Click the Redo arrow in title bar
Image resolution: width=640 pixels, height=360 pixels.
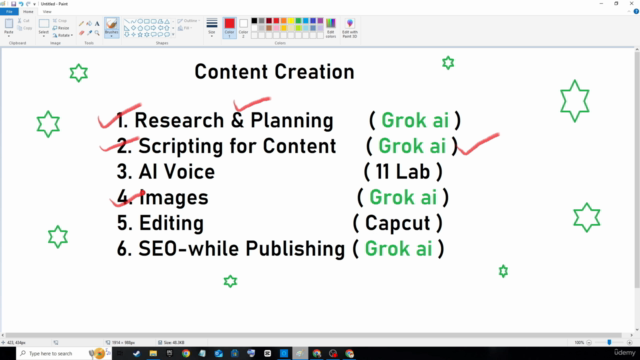(x=28, y=4)
